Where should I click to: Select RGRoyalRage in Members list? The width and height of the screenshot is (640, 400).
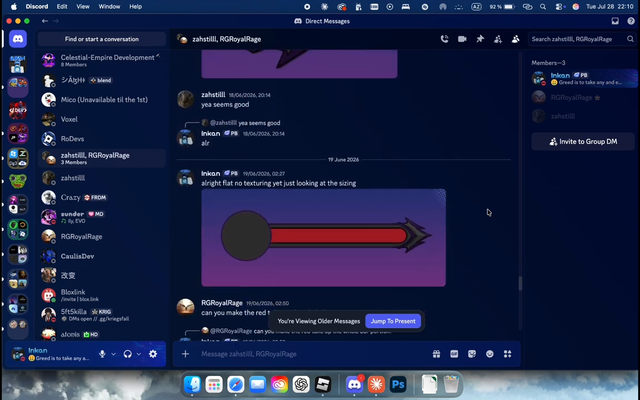point(584,98)
